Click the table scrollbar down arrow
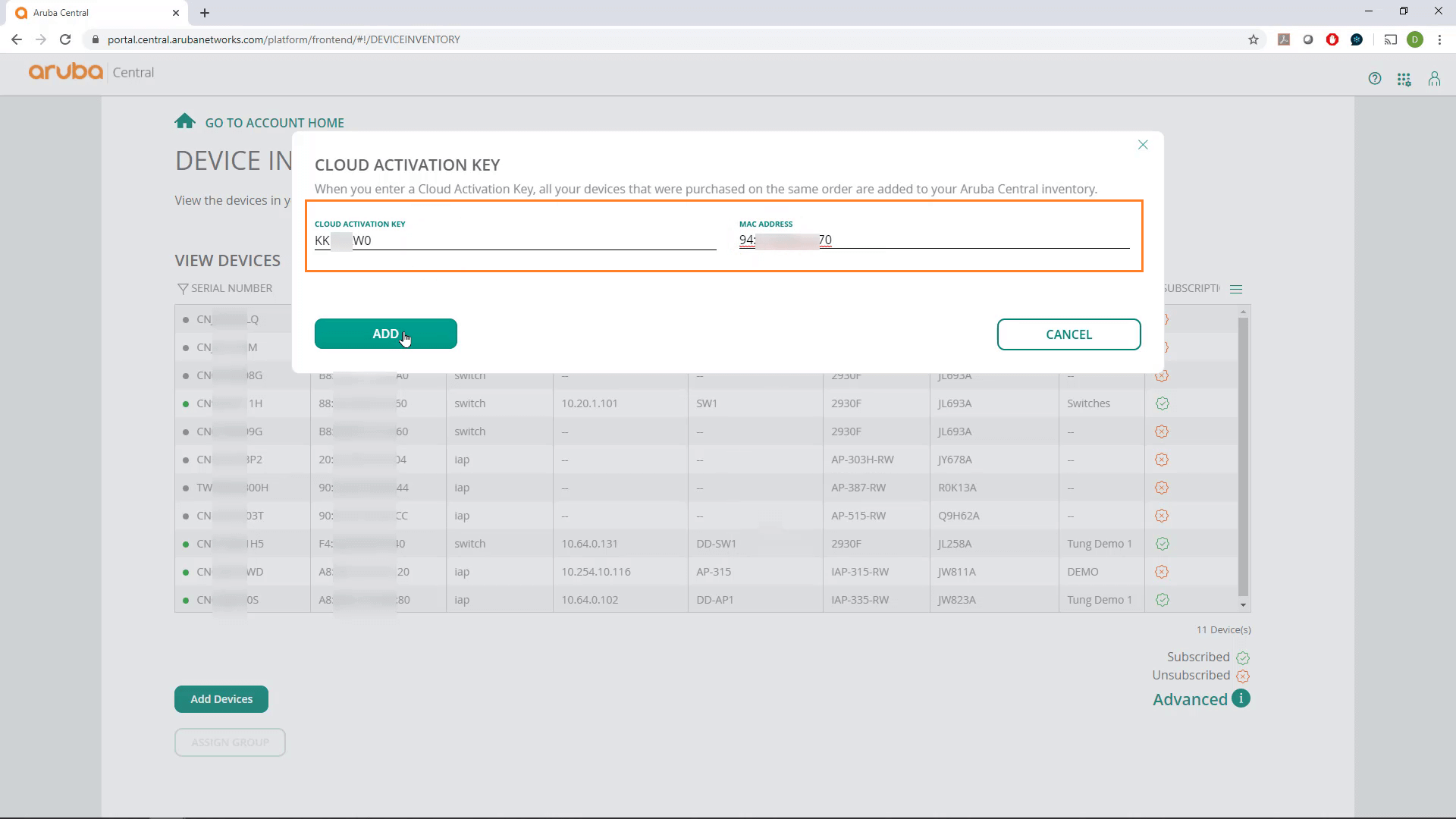The image size is (1456, 819). tap(1242, 605)
